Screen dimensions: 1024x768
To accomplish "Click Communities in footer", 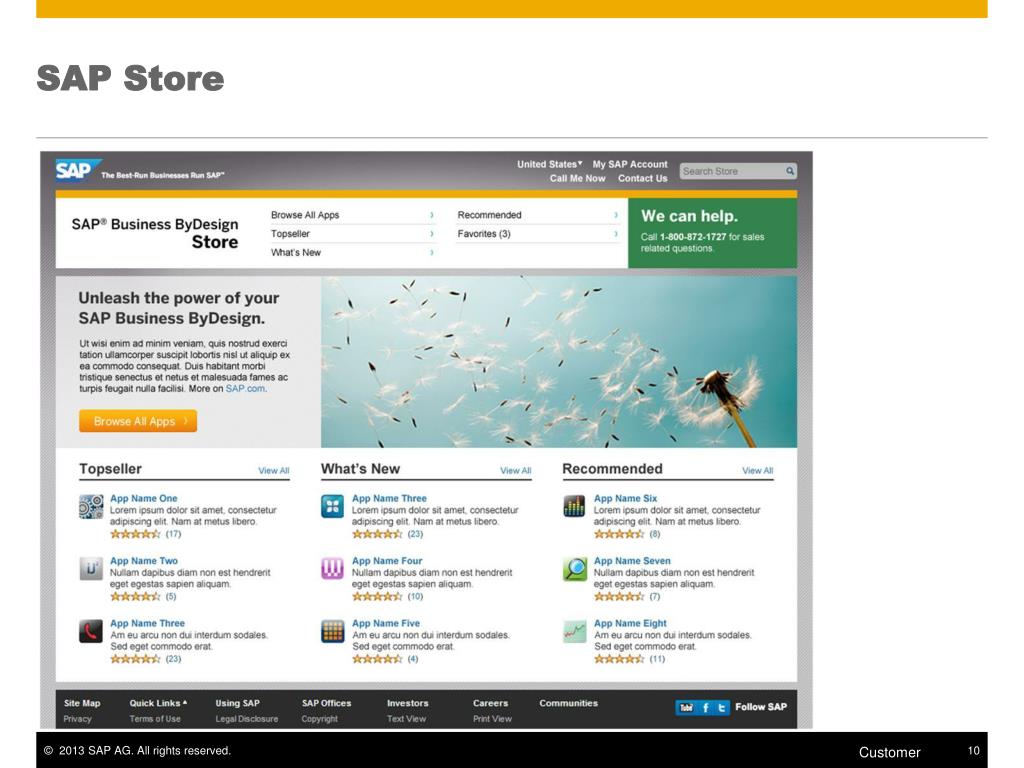I will (x=568, y=703).
